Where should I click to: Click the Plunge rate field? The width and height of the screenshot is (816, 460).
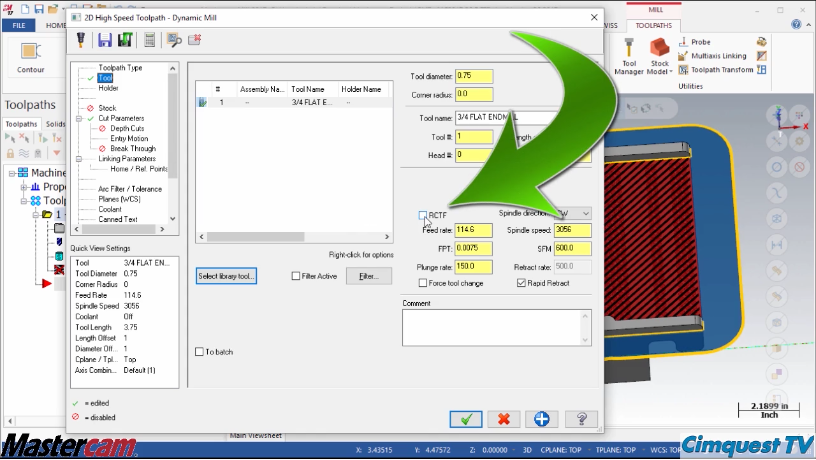coord(474,267)
